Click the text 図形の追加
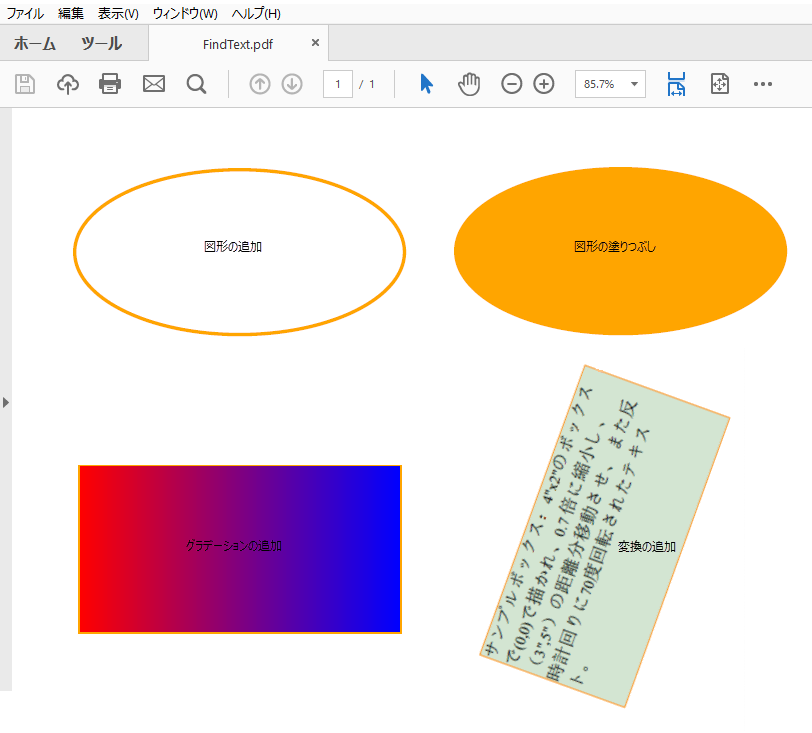The height and width of the screenshot is (733, 812). click(233, 247)
